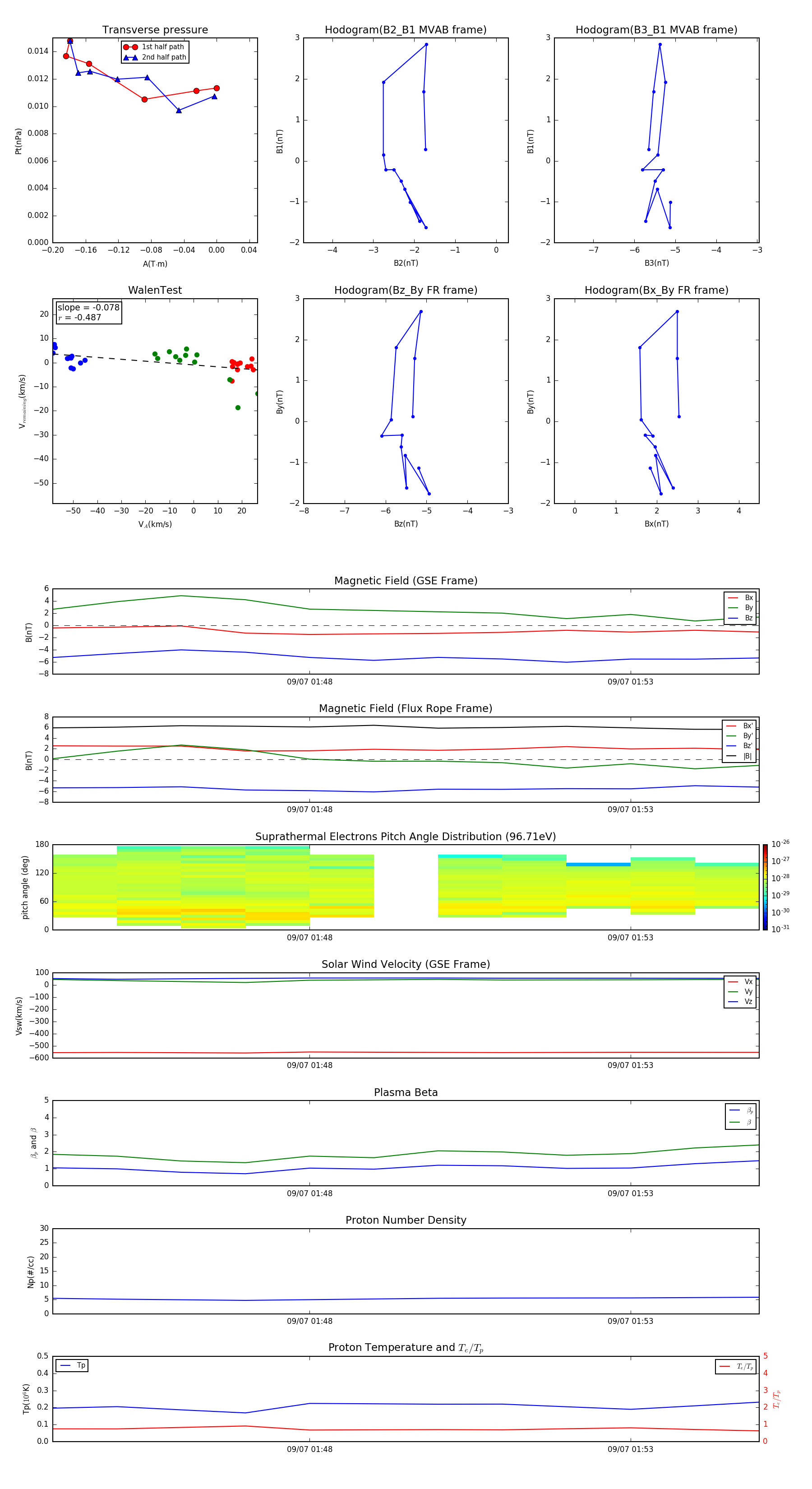Click the 'B3(nT)' x-axis label
812x1489 pixels.
656,263
